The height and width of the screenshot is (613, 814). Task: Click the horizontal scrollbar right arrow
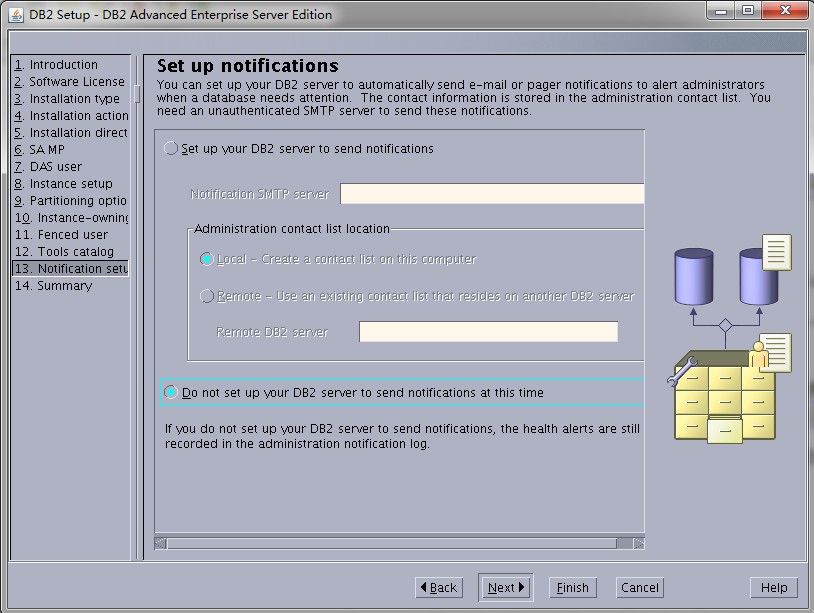tap(639, 543)
